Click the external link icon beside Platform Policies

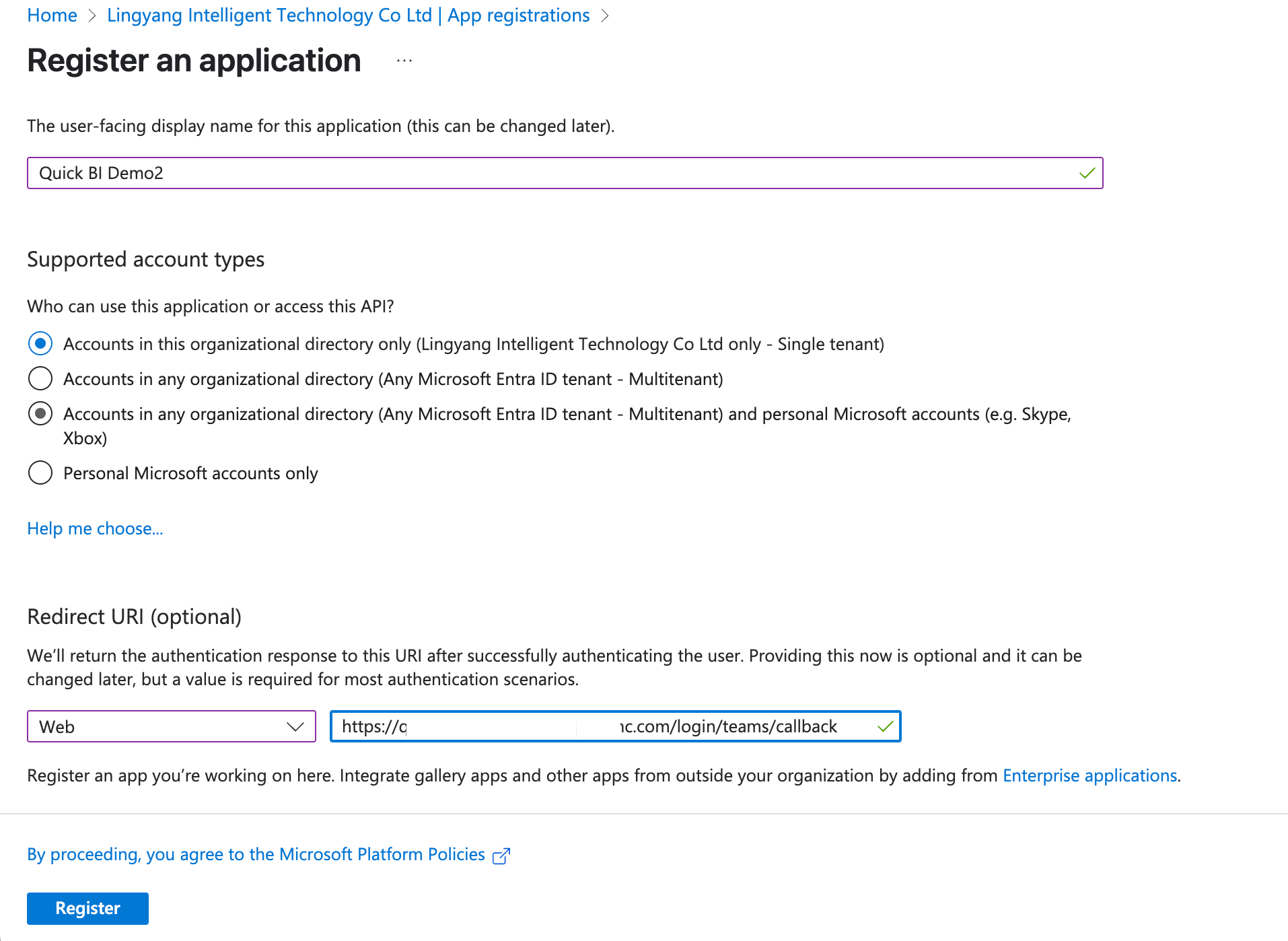[x=501, y=856]
